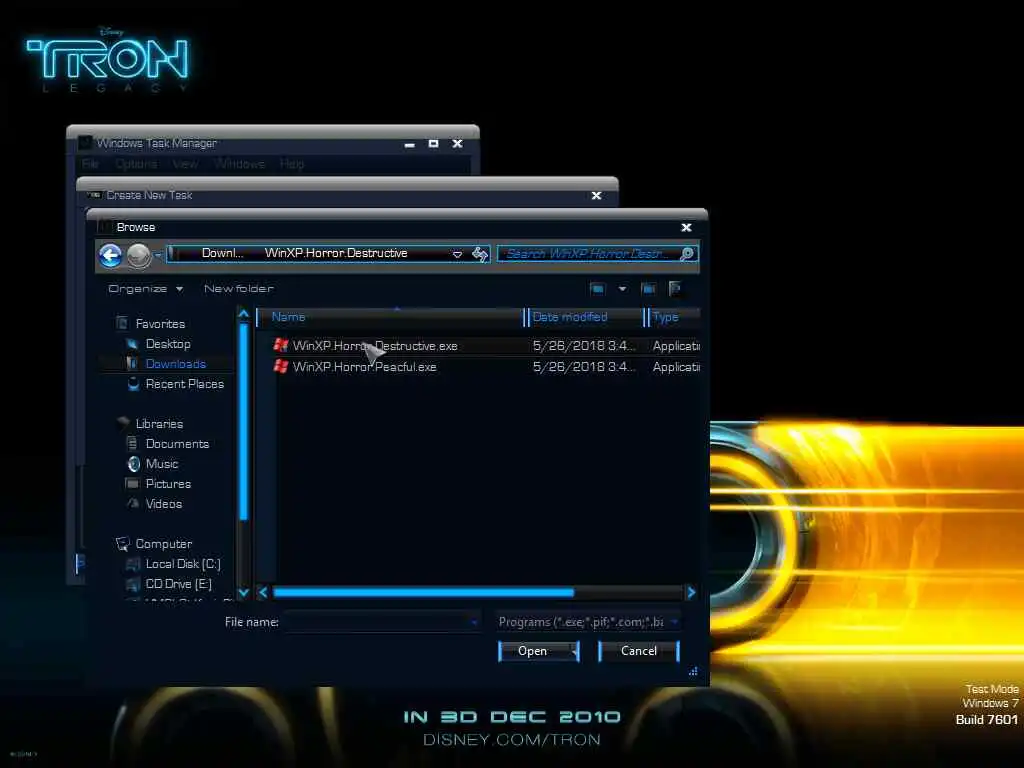Click the help icon in Browse toolbar
This screenshot has height=768, width=1024.
[x=675, y=289]
